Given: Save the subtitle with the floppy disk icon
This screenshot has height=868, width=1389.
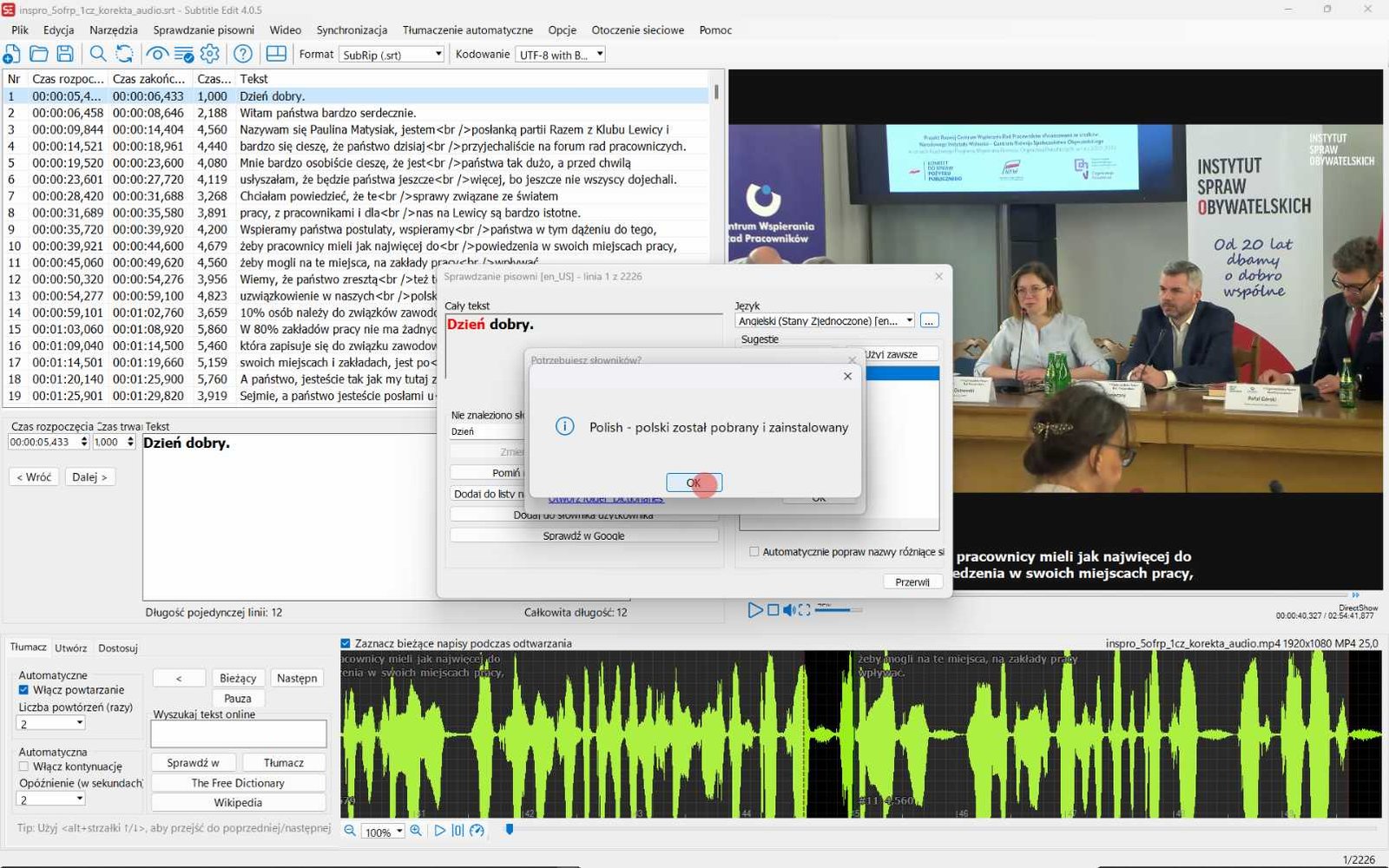Looking at the screenshot, I should pyautogui.click(x=65, y=54).
